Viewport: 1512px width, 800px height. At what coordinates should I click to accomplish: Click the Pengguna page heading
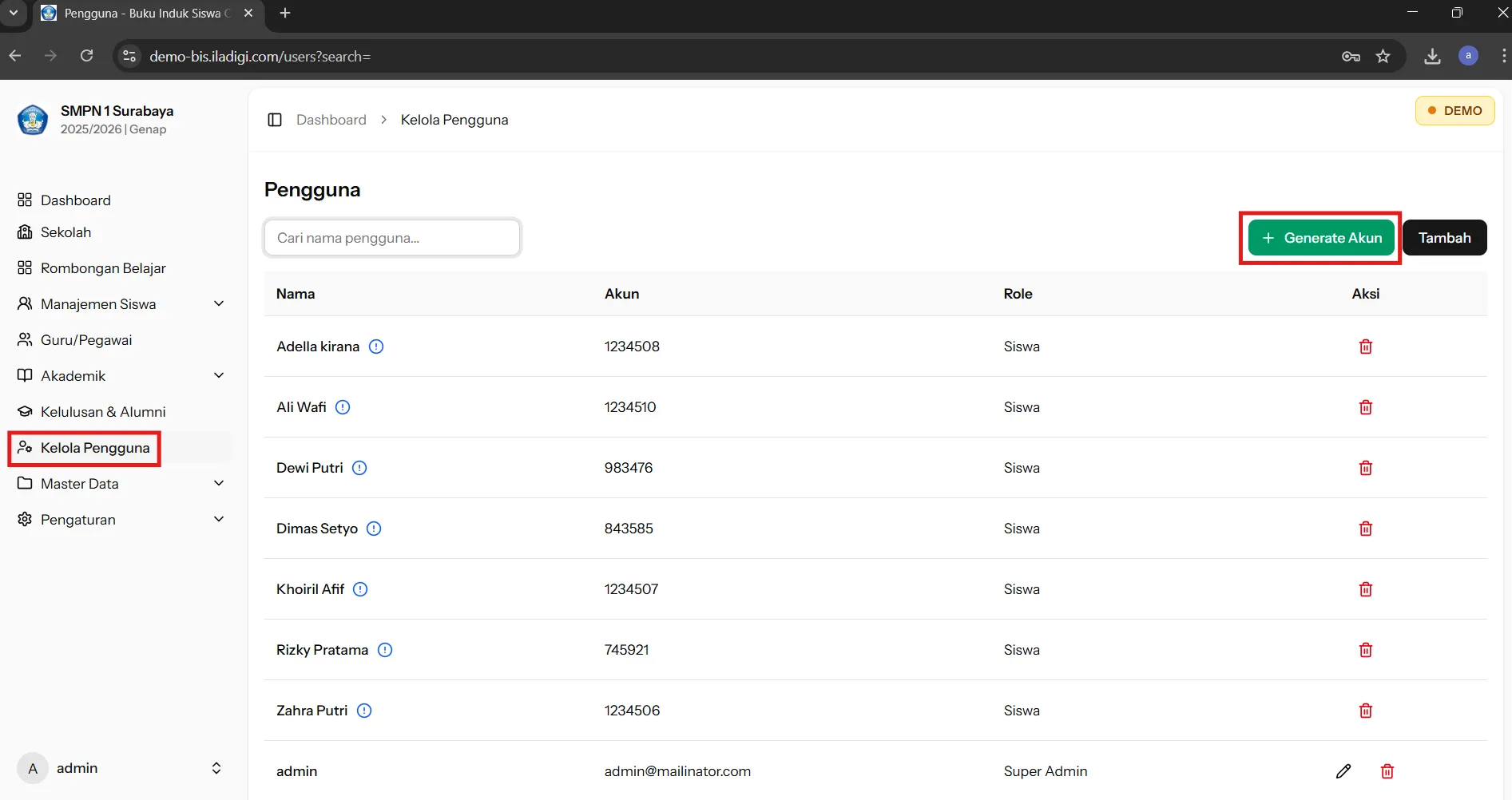tap(312, 190)
